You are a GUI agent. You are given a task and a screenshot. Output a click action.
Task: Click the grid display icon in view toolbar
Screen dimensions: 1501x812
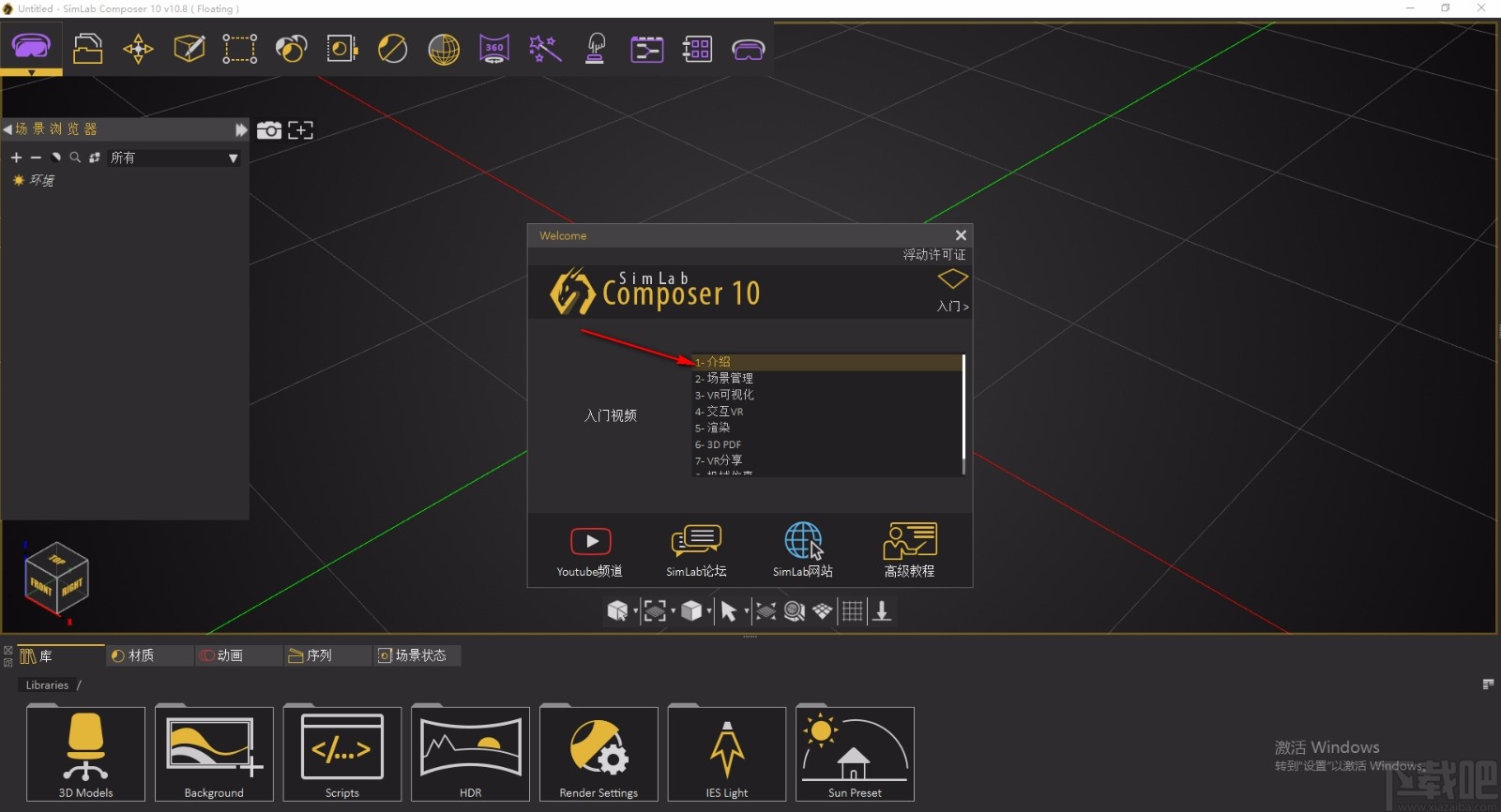pos(852,611)
